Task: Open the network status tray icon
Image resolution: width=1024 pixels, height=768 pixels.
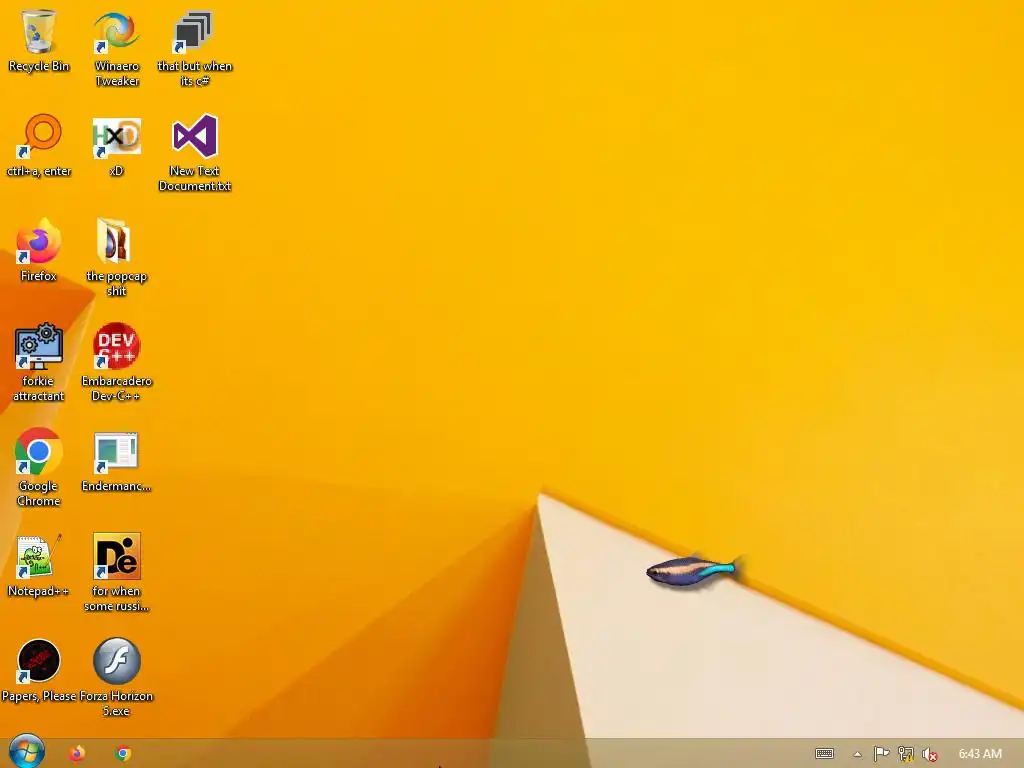Action: point(906,754)
